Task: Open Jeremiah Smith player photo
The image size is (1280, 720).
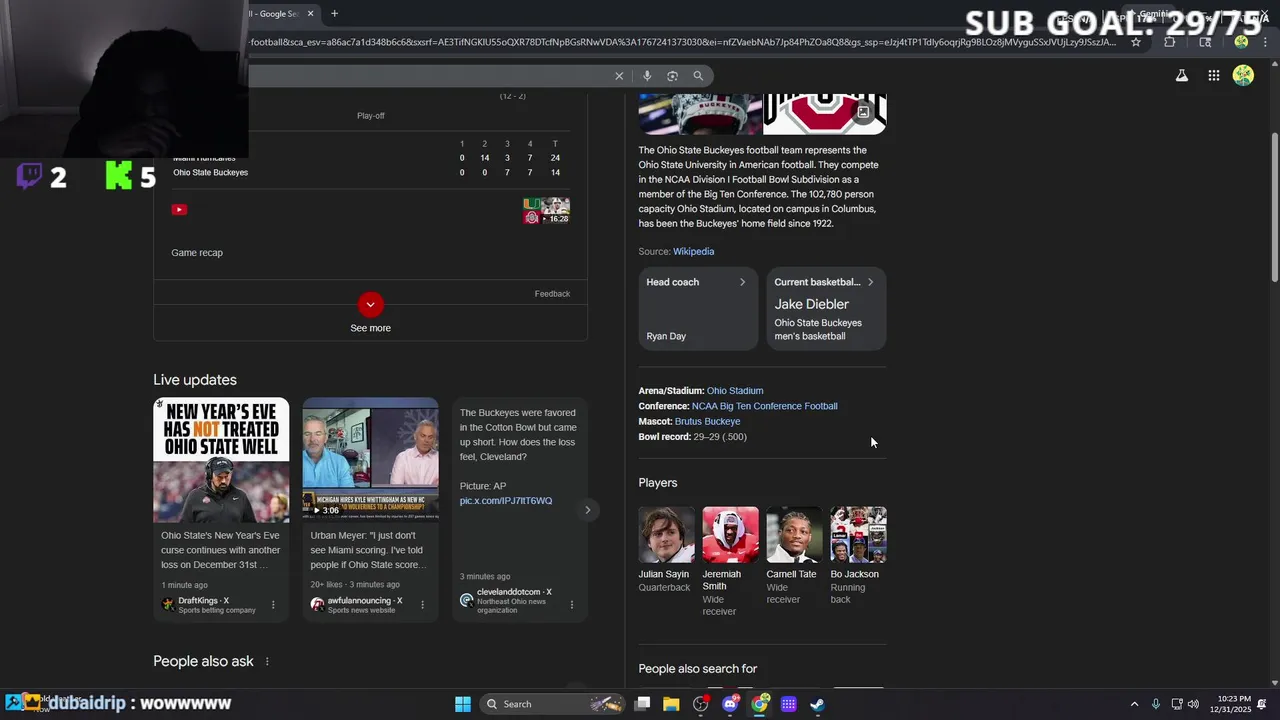Action: pos(730,535)
